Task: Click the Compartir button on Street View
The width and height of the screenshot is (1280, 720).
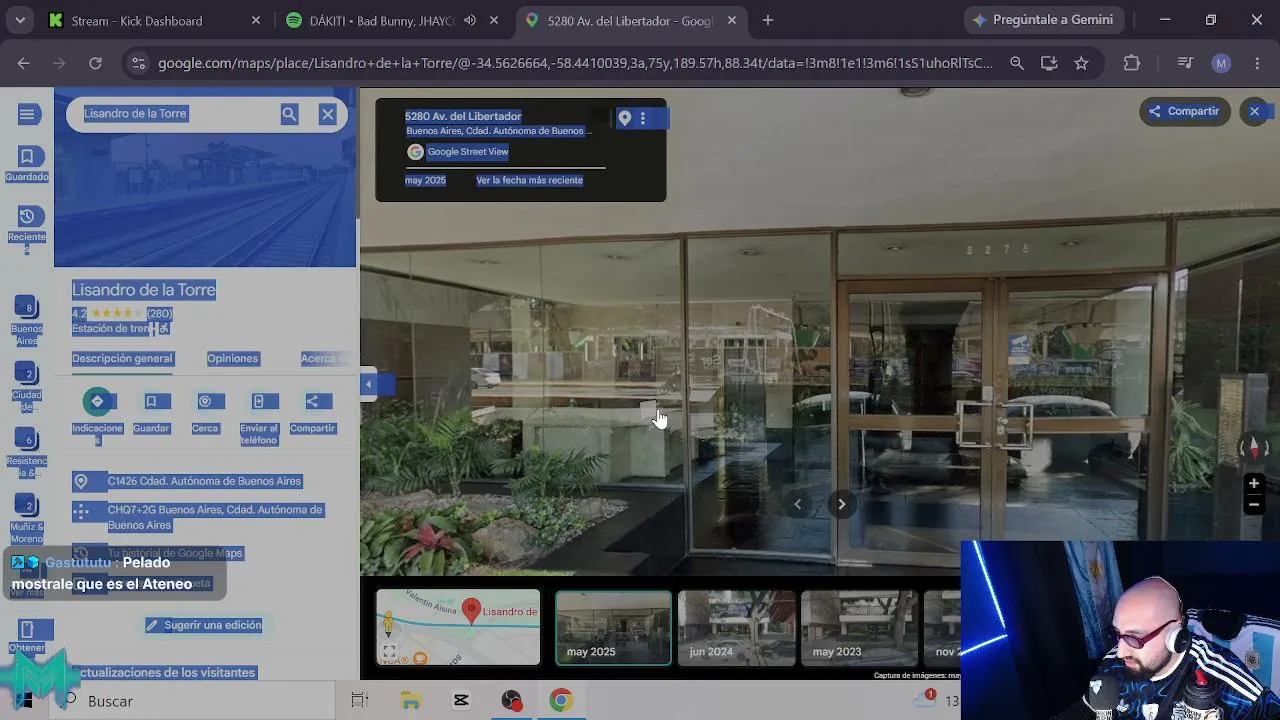Action: 1184,111
